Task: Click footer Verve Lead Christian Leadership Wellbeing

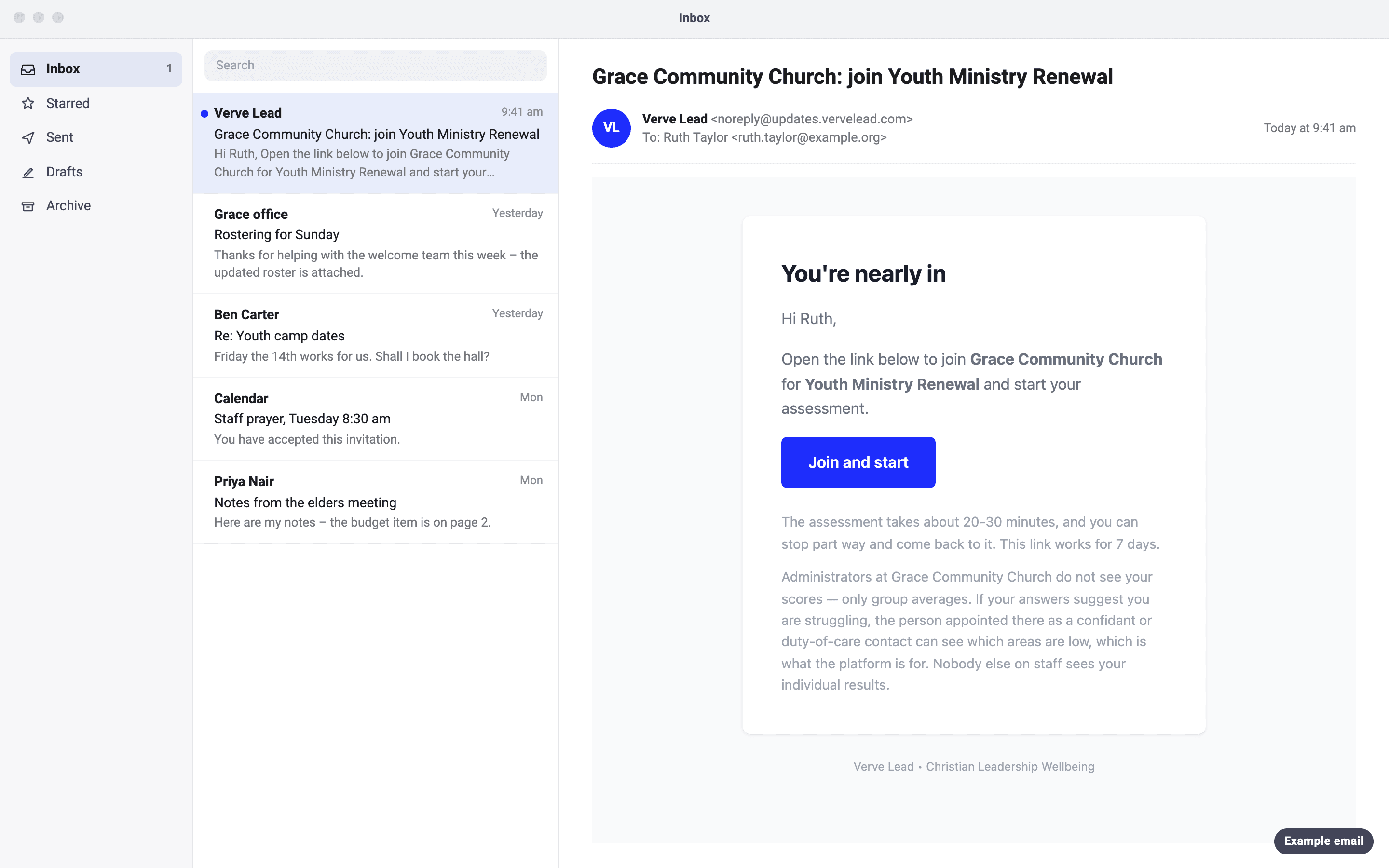Action: pos(974,767)
